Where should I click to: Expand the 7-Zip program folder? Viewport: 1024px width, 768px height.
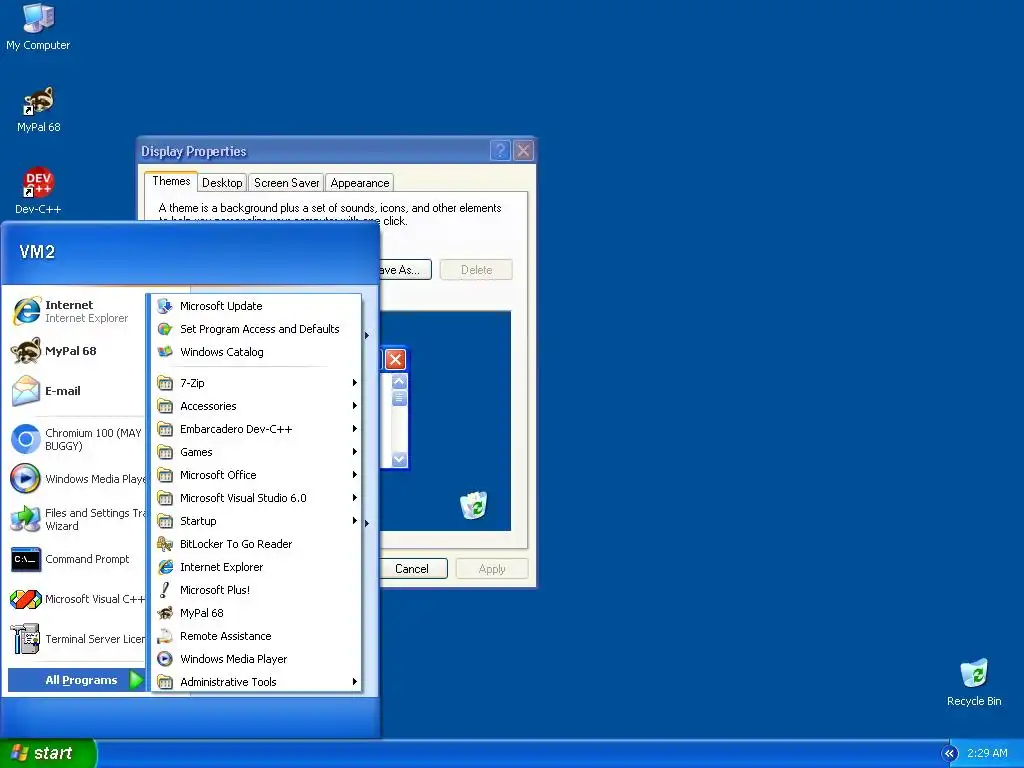257,383
